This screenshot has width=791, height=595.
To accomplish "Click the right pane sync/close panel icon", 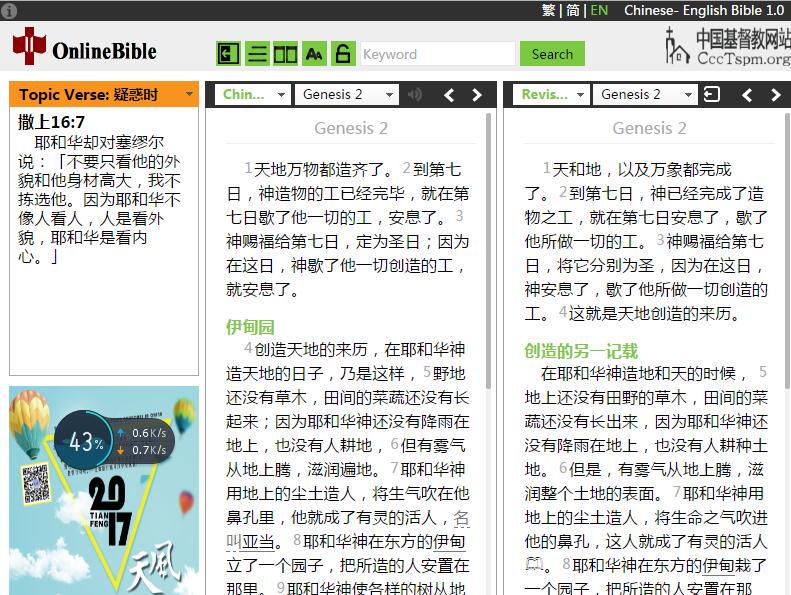I will pyautogui.click(x=711, y=94).
